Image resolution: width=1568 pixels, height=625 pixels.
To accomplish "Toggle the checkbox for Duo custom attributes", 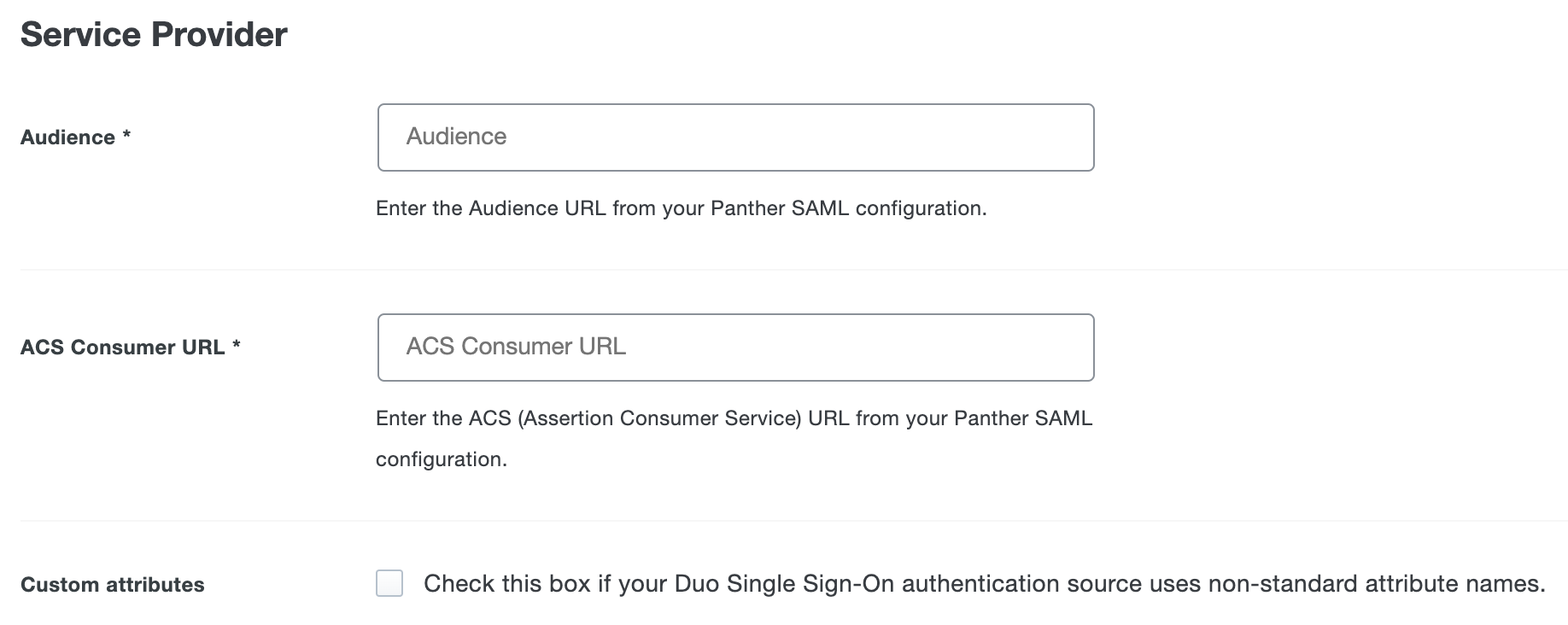I will (x=389, y=582).
